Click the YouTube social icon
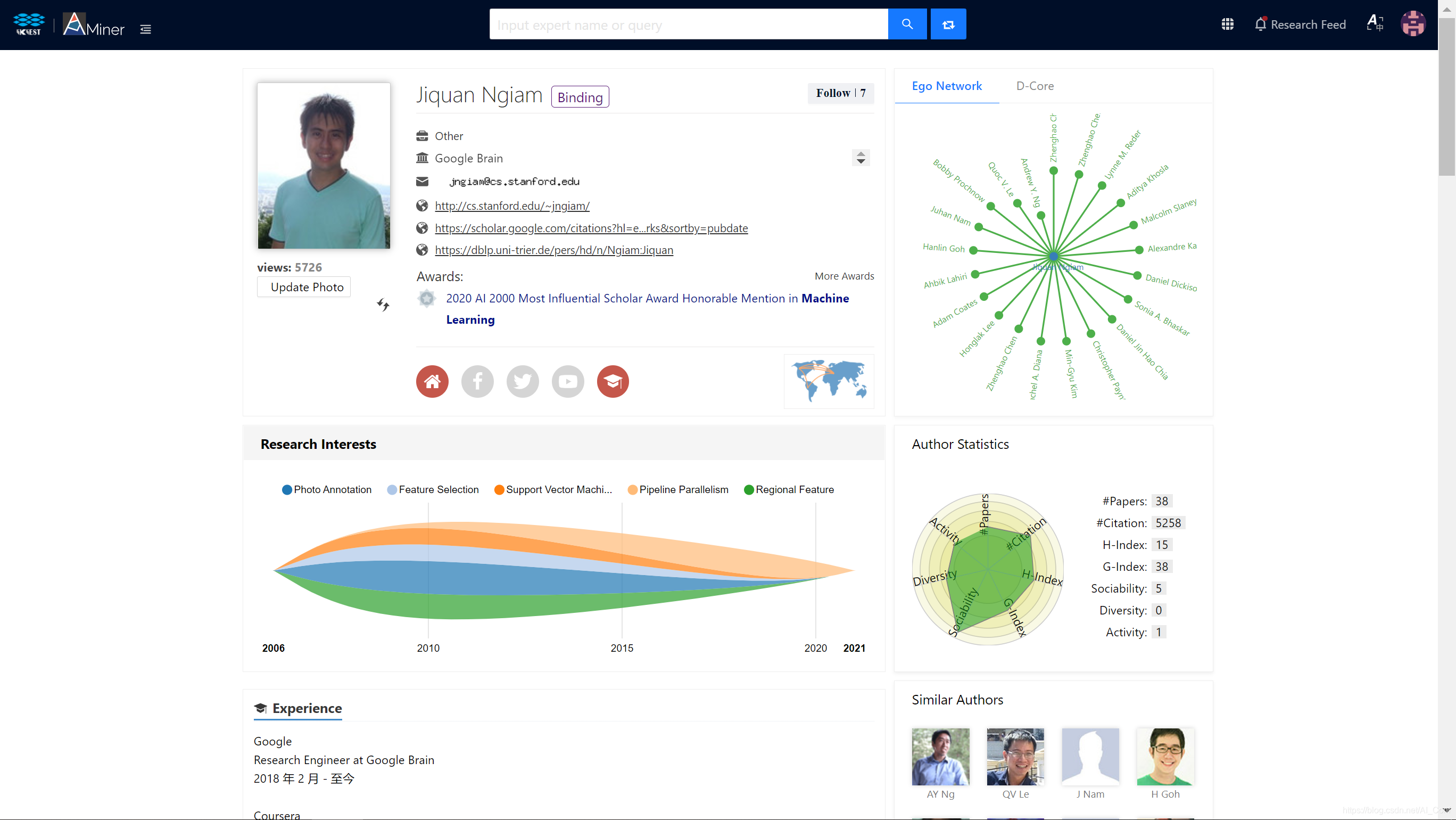The width and height of the screenshot is (1456, 820). [567, 382]
